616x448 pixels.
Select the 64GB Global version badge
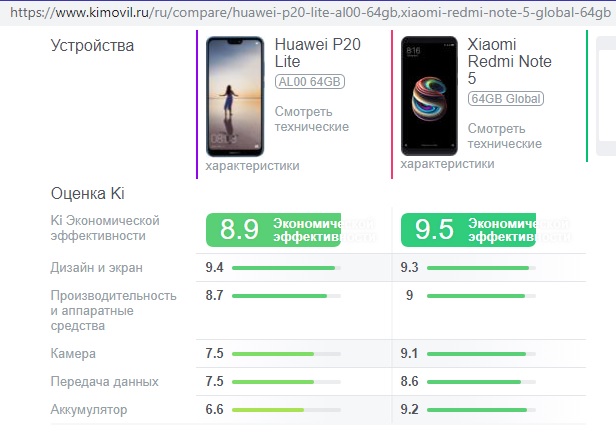(x=506, y=98)
